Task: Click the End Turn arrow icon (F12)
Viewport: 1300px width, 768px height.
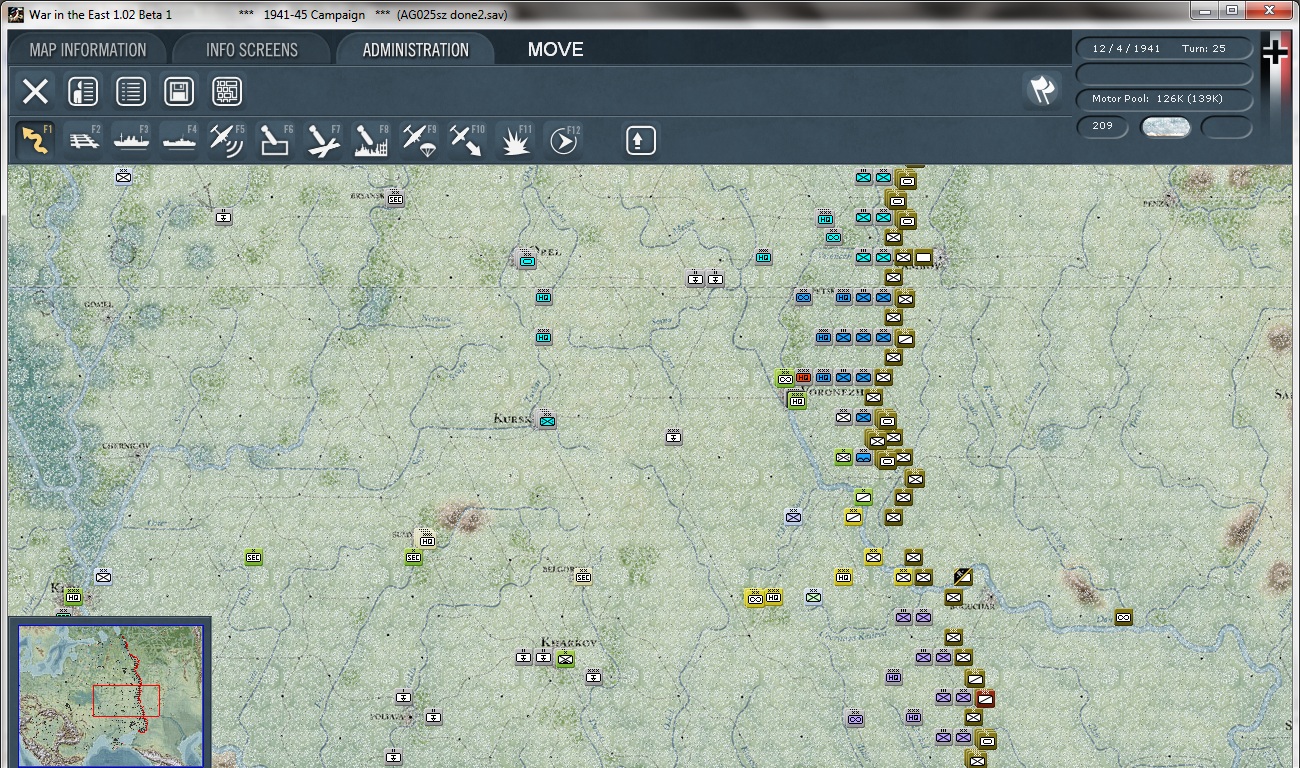Action: pos(563,140)
